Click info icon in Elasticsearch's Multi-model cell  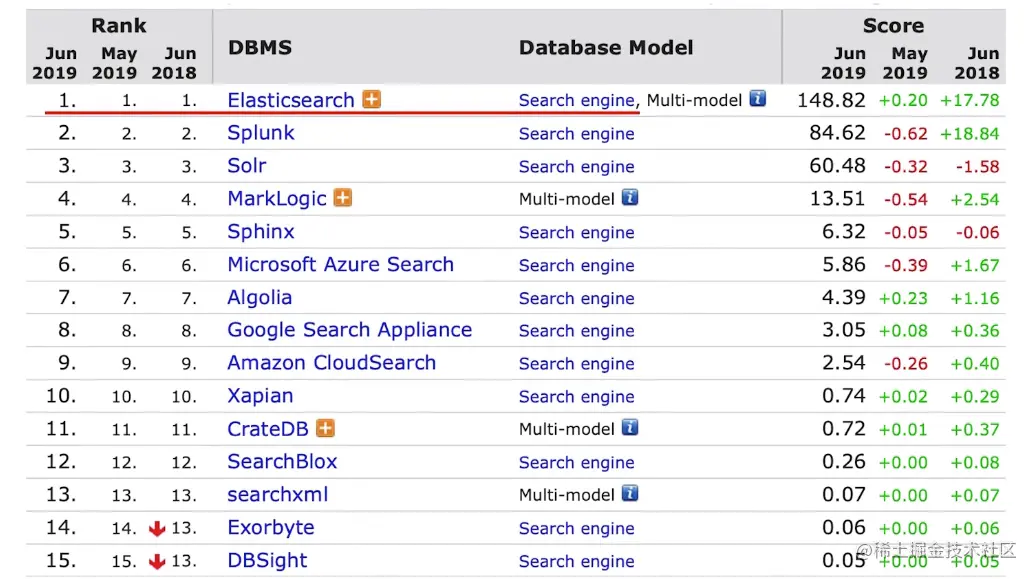tap(758, 99)
